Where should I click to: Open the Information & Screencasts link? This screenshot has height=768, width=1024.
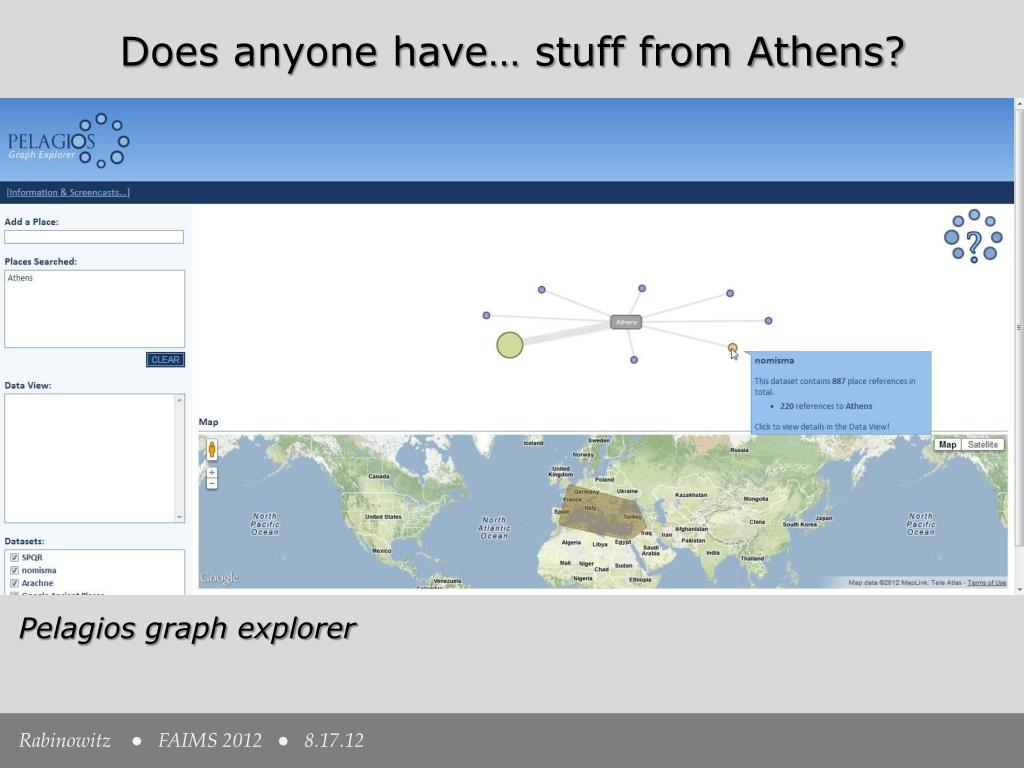[68, 193]
